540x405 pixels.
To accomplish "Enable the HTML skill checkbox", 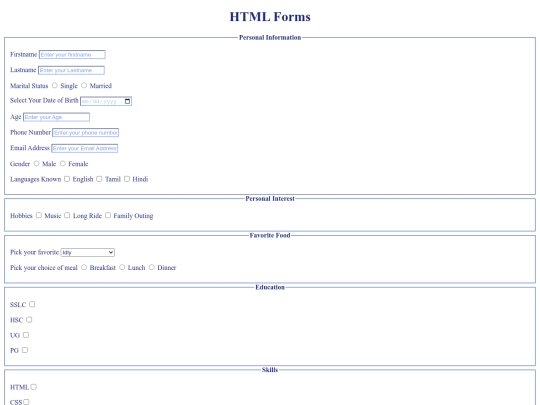I will (x=33, y=387).
